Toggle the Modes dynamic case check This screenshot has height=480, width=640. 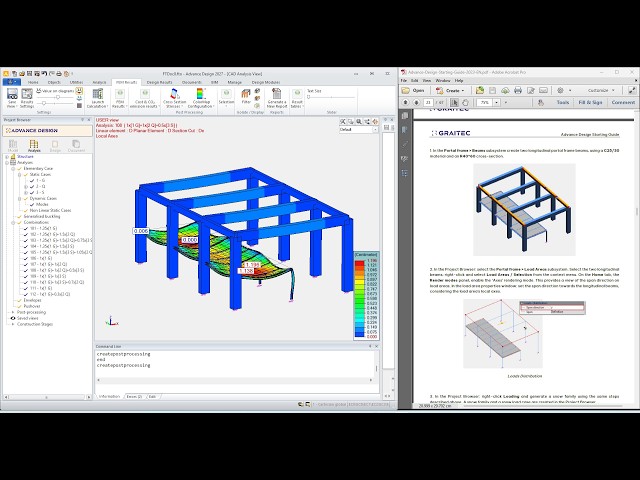(x=32, y=204)
